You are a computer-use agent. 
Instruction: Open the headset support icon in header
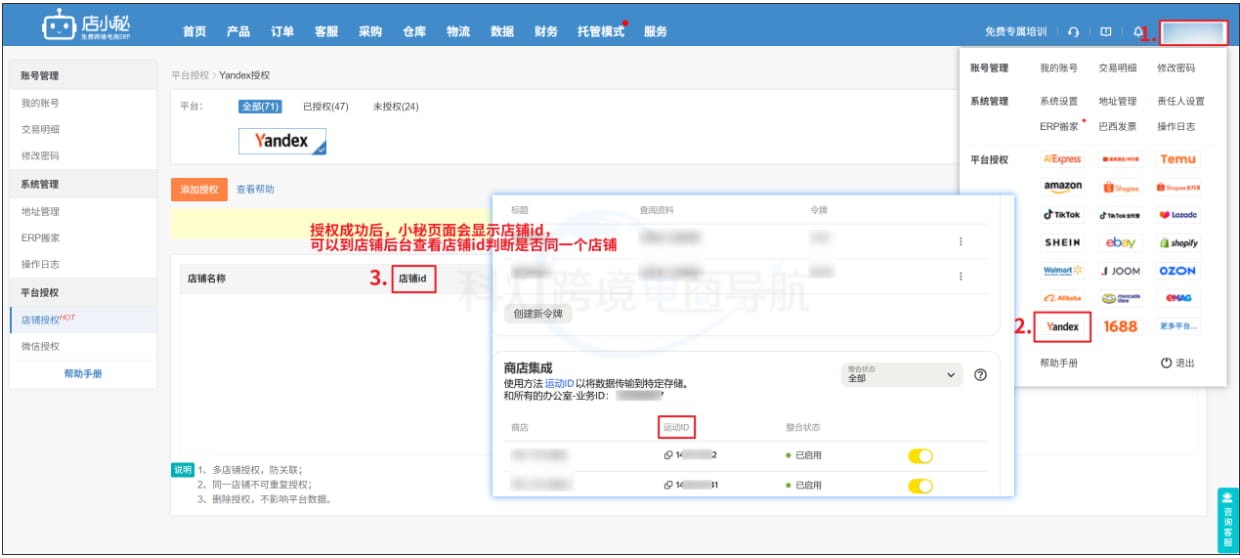coord(1073,32)
